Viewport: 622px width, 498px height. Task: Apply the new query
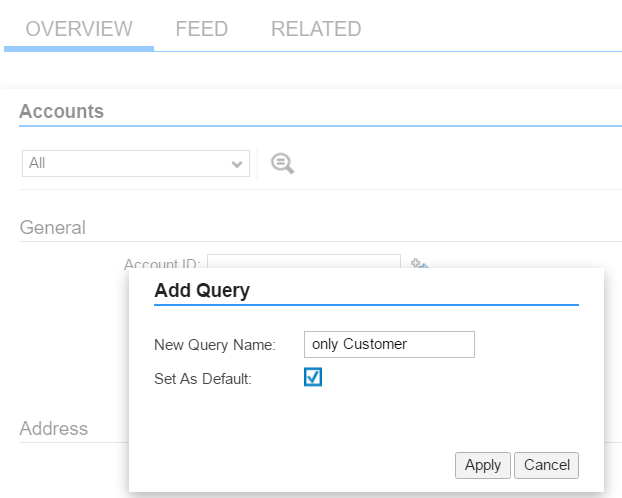pos(483,465)
